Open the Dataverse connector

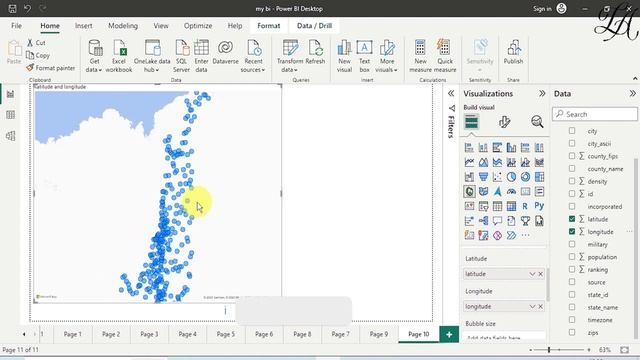click(x=225, y=52)
